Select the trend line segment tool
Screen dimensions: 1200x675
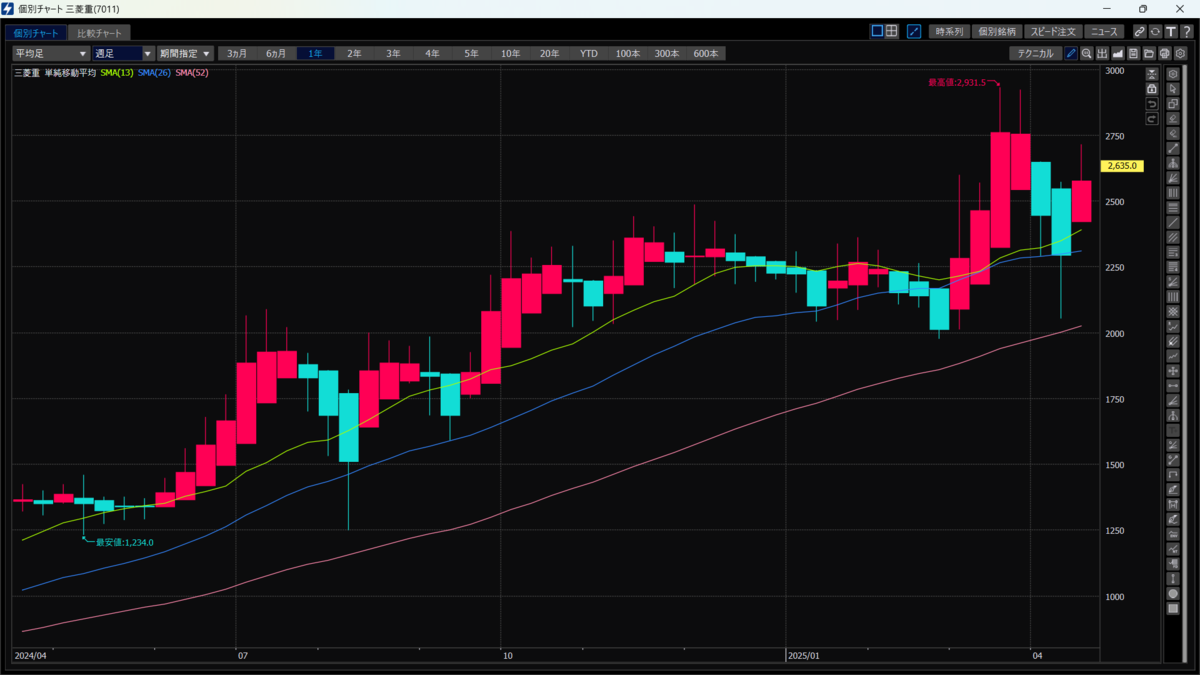point(1174,148)
